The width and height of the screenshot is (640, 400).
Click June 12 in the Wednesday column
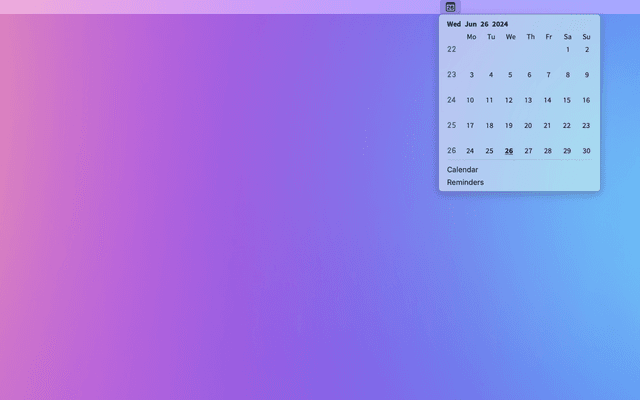point(509,100)
